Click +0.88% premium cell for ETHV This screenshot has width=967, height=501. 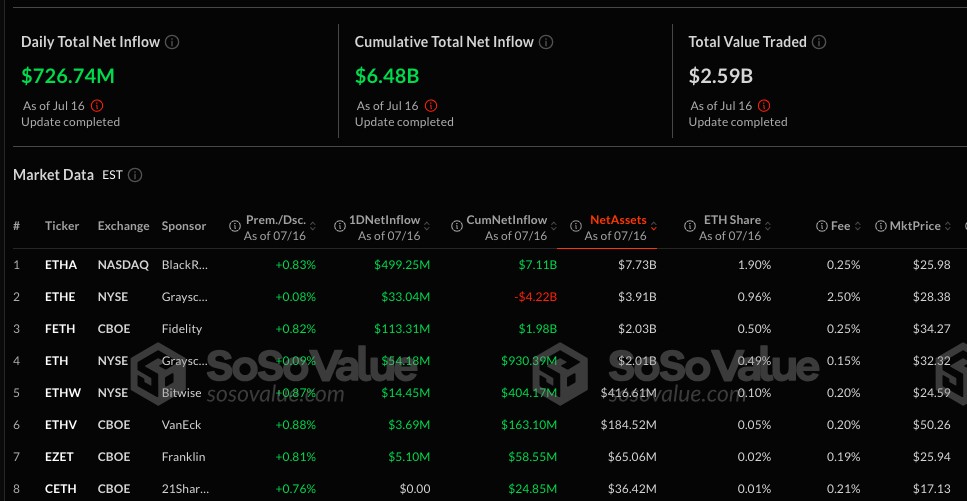pos(295,425)
